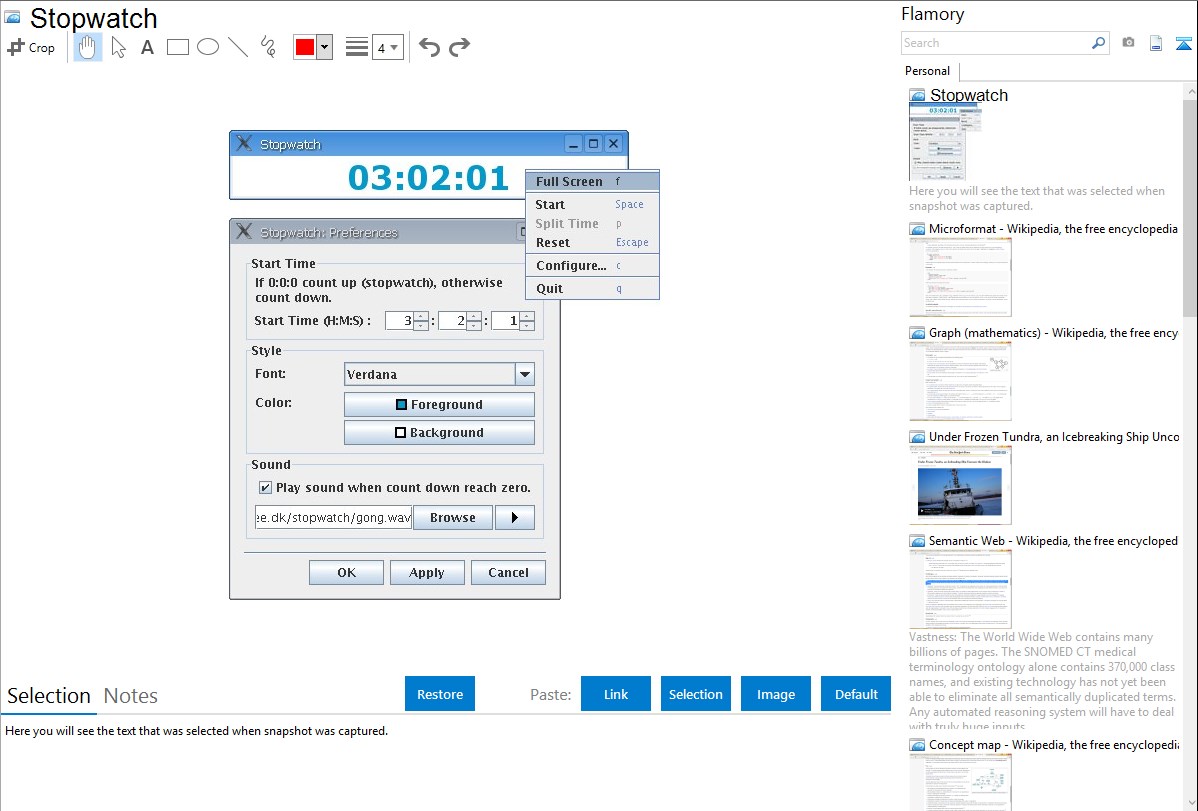This screenshot has height=811, width=1198.
Task: Click the Foreground color button
Action: (439, 404)
